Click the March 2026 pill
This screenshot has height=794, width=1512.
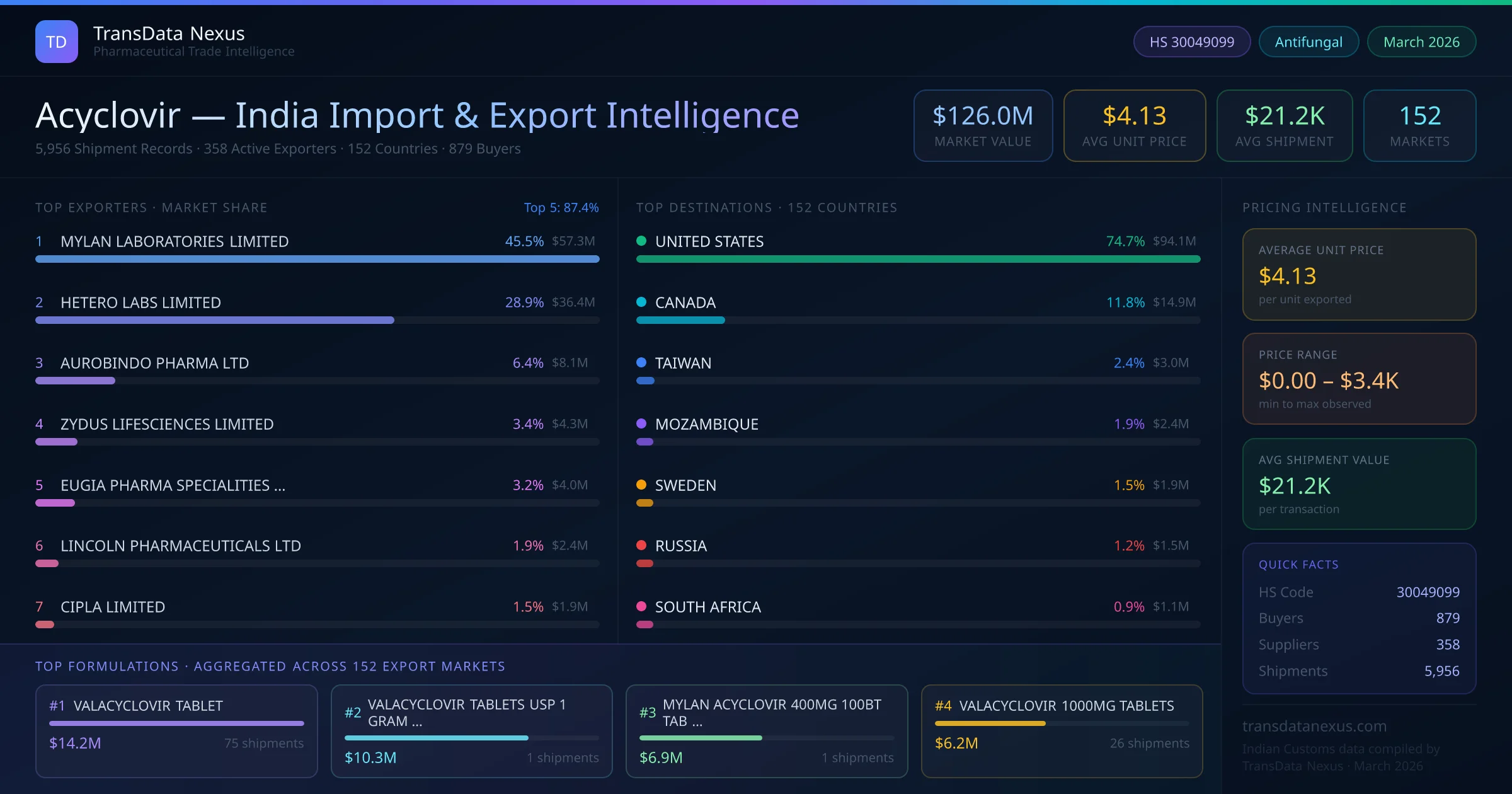click(x=1421, y=42)
